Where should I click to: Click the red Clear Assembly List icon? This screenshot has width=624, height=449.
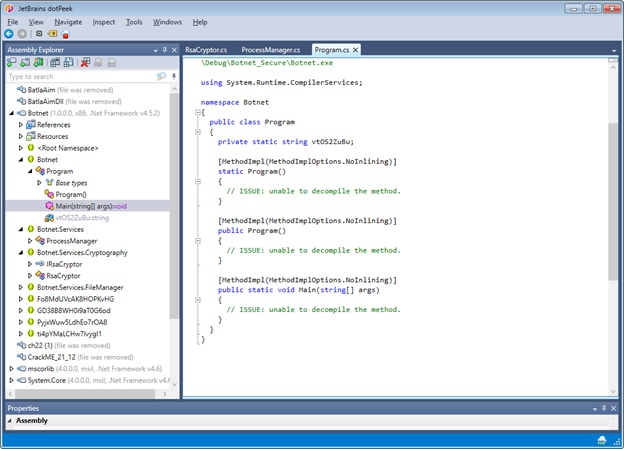tap(87, 62)
